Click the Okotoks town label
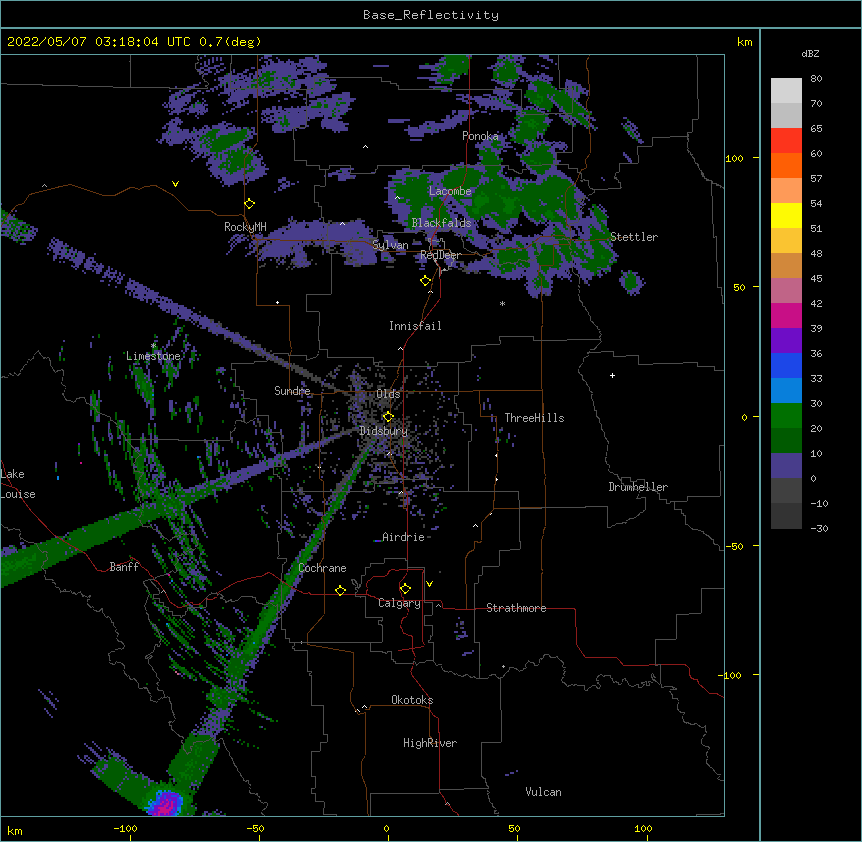Image resolution: width=862 pixels, height=842 pixels. 412,700
